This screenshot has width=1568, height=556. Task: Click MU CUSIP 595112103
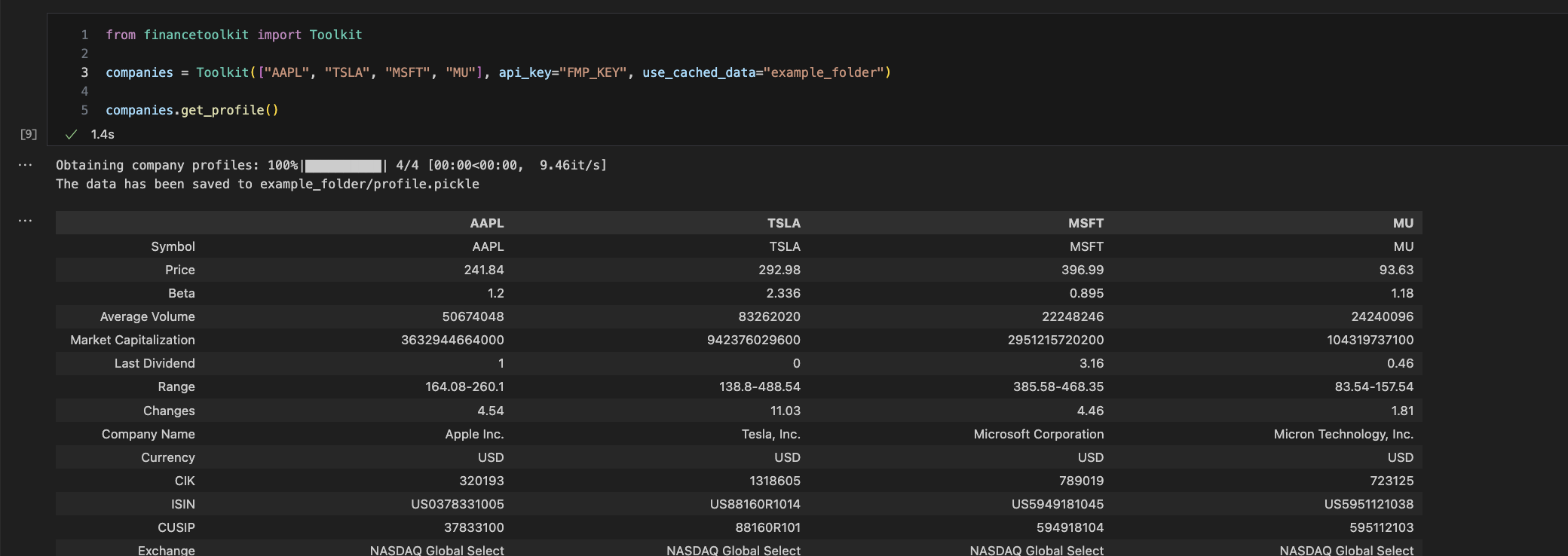1382,527
